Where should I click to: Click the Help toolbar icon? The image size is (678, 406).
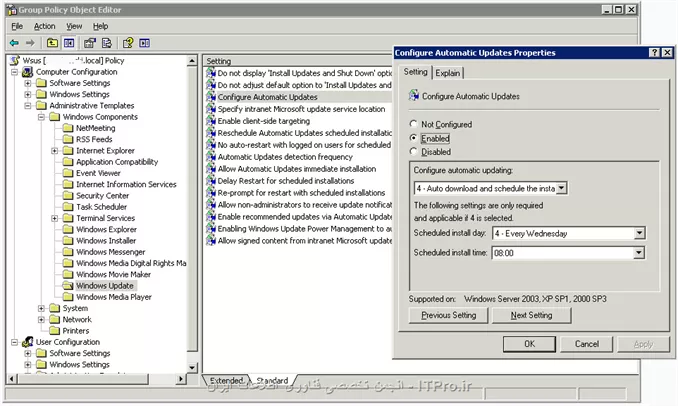128,43
